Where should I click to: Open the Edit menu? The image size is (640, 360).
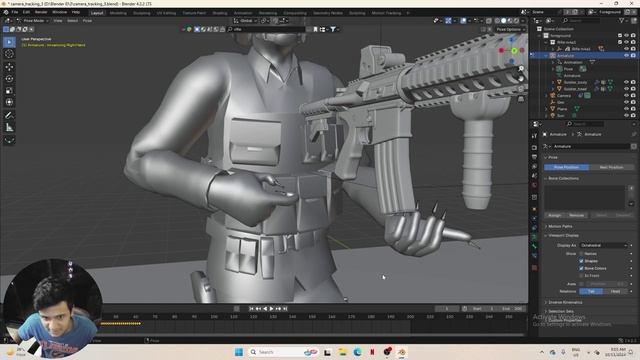pos(26,12)
